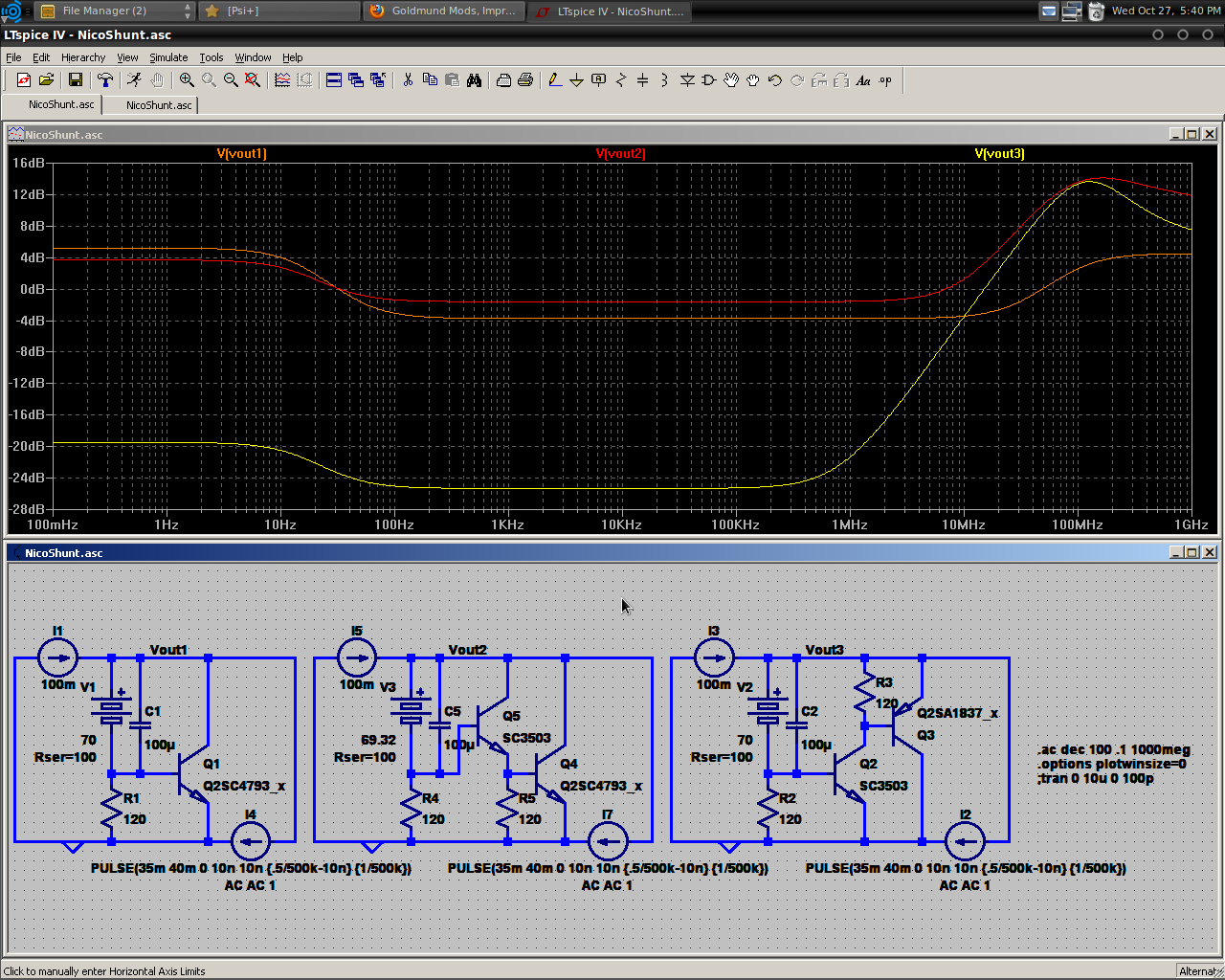Click the Zoom Out magnifier icon
Viewport: 1225px width, 980px height.
[x=231, y=80]
